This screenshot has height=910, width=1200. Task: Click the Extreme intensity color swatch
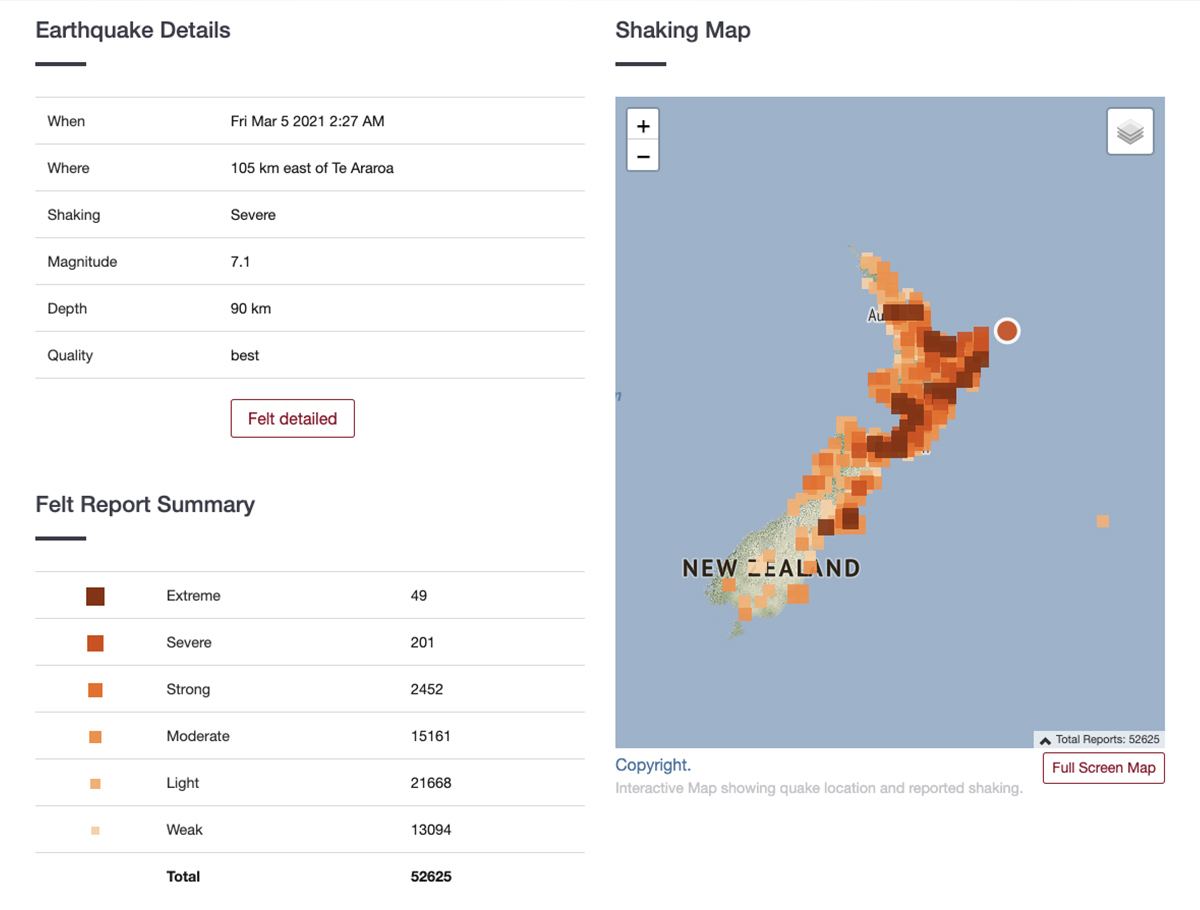point(95,596)
